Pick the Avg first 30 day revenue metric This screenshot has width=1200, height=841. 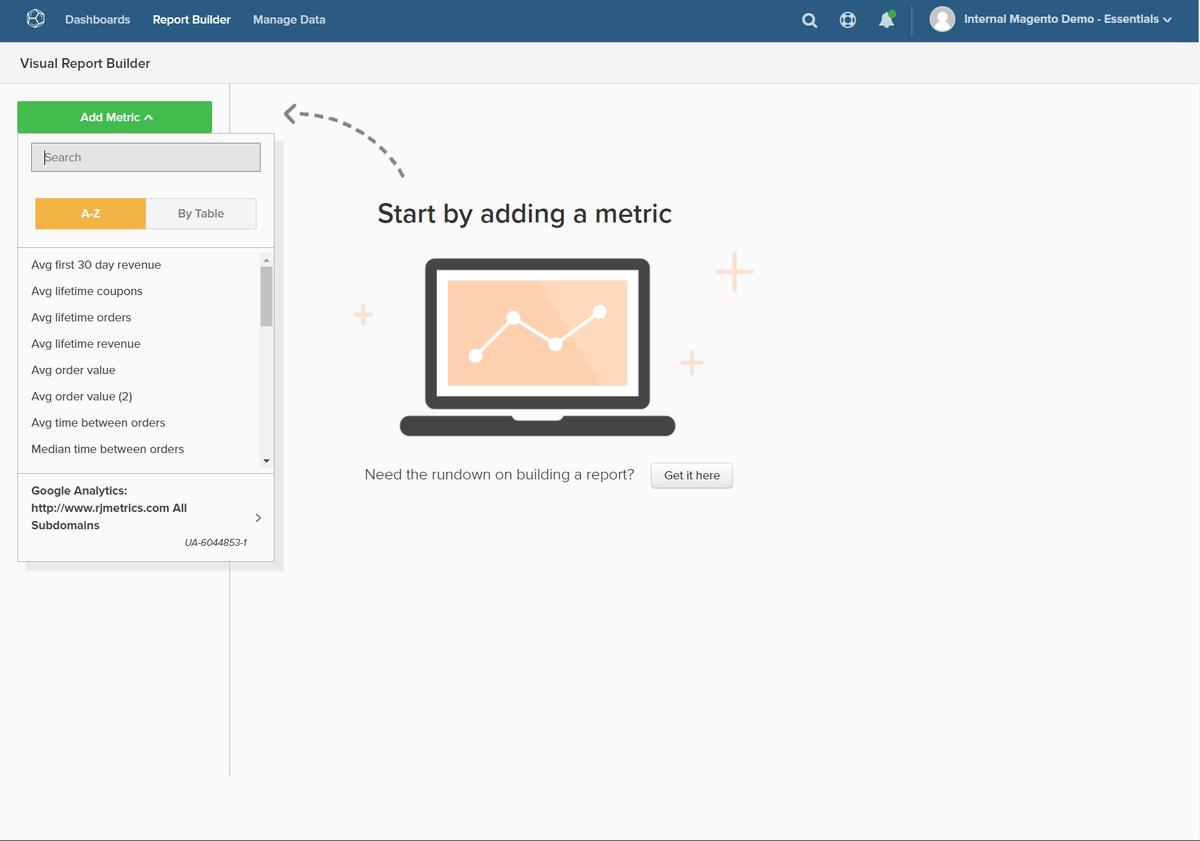pos(95,264)
